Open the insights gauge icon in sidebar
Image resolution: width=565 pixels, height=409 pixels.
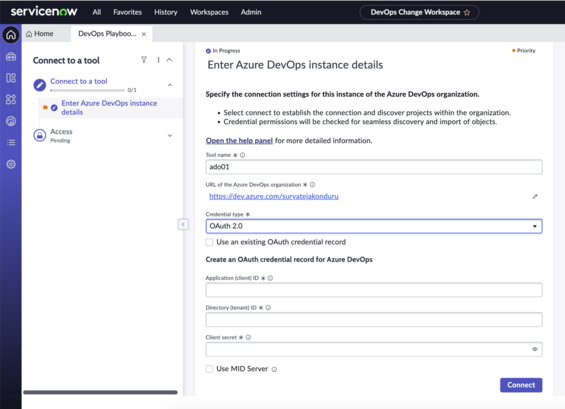click(x=11, y=121)
